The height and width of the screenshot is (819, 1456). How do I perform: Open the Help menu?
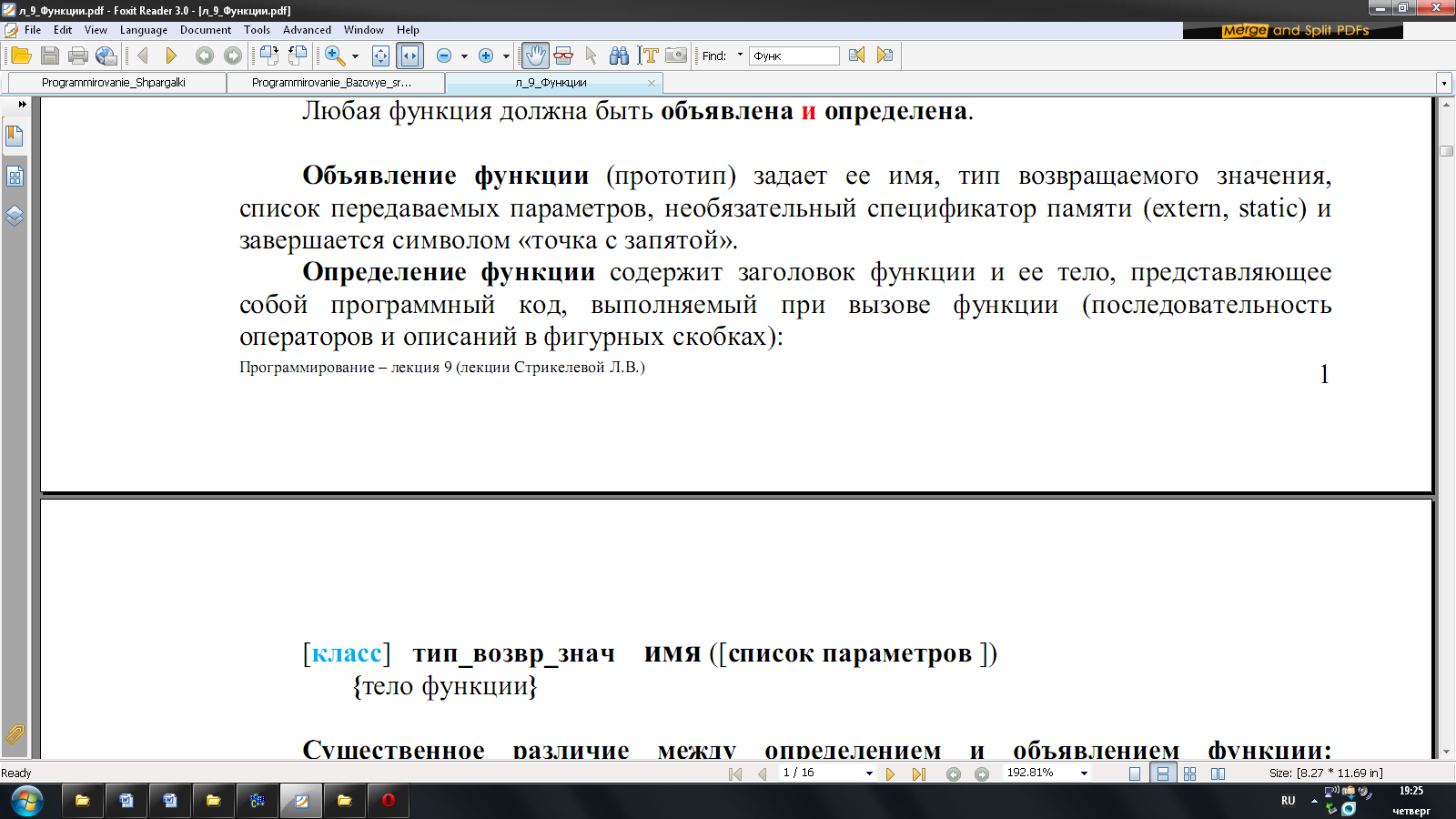tap(408, 30)
